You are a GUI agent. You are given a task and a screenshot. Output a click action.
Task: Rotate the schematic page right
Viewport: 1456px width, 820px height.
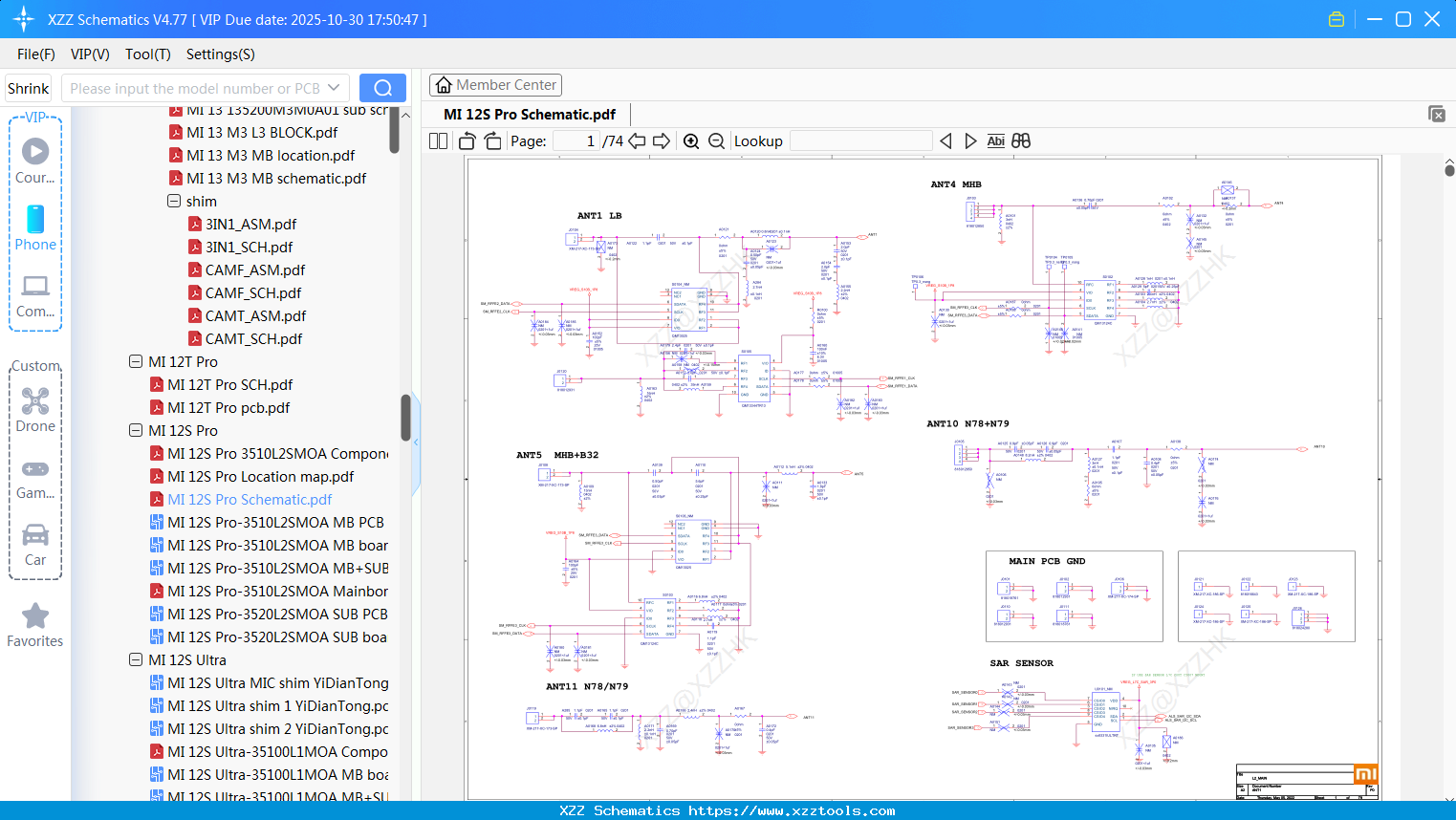pyautogui.click(x=491, y=140)
